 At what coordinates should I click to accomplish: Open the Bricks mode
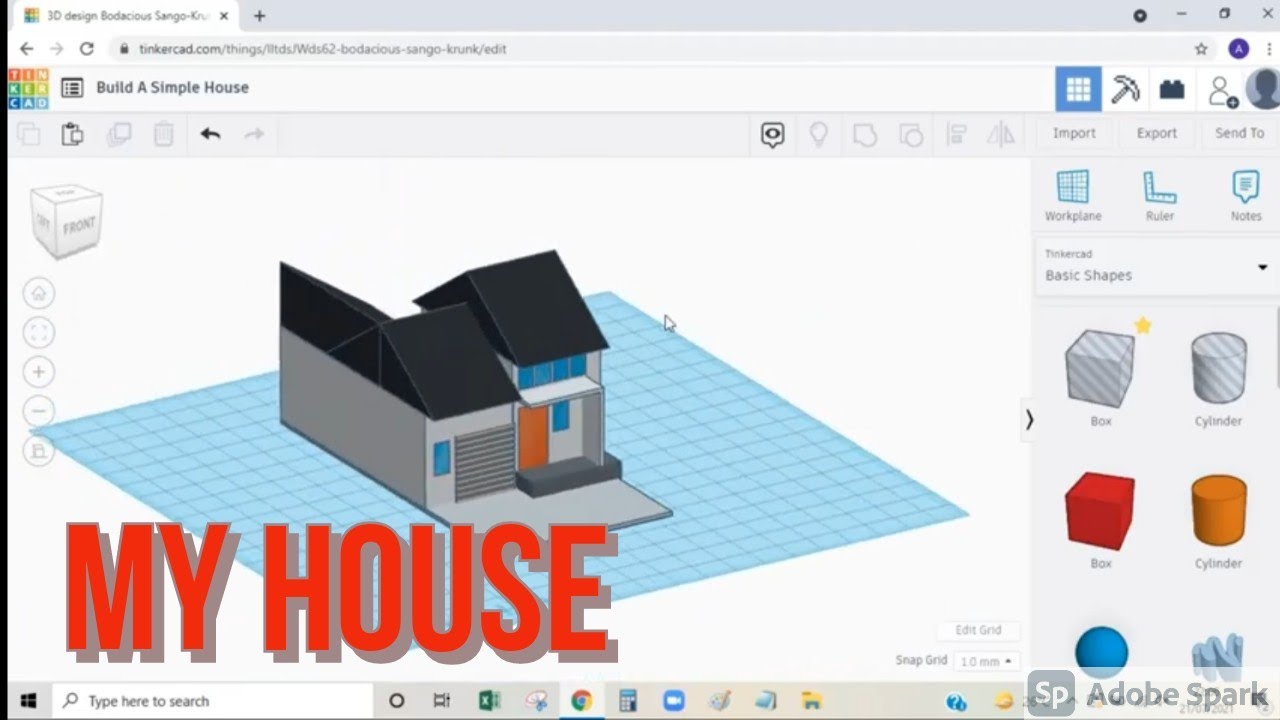pyautogui.click(x=1172, y=90)
